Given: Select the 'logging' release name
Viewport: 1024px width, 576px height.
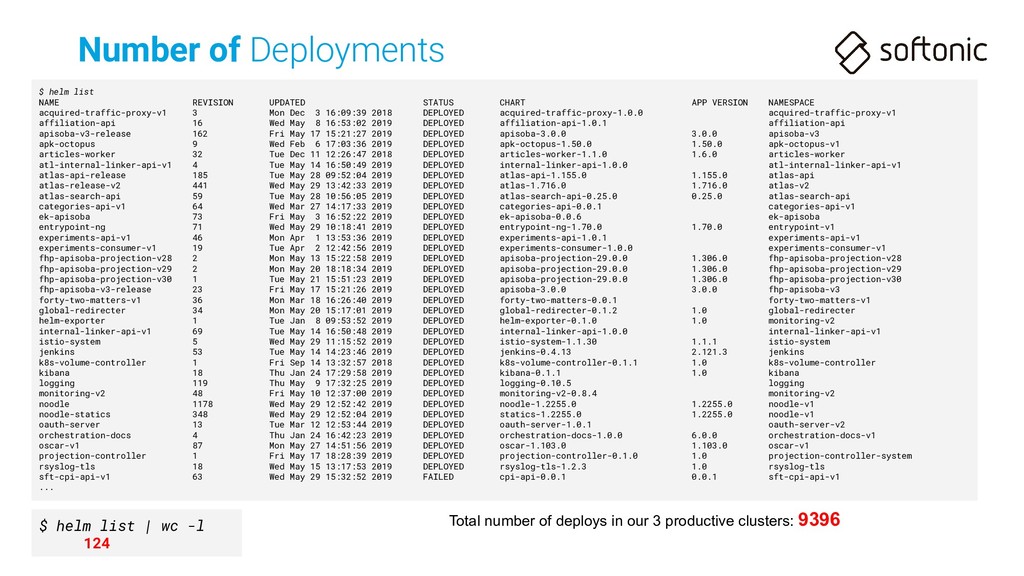Looking at the screenshot, I should (56, 384).
